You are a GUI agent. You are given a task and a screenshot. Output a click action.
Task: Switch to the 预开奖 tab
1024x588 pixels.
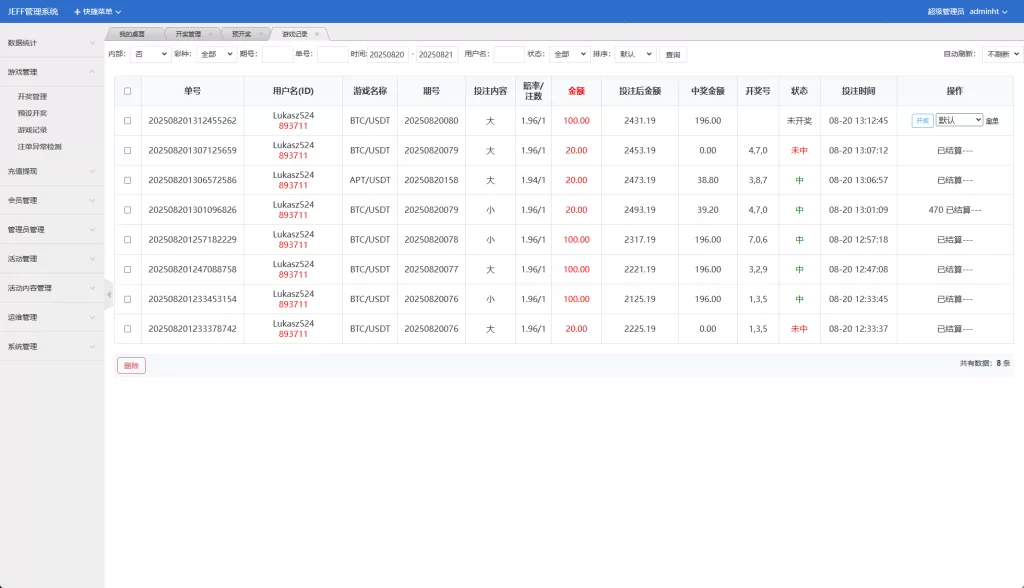[x=241, y=34]
